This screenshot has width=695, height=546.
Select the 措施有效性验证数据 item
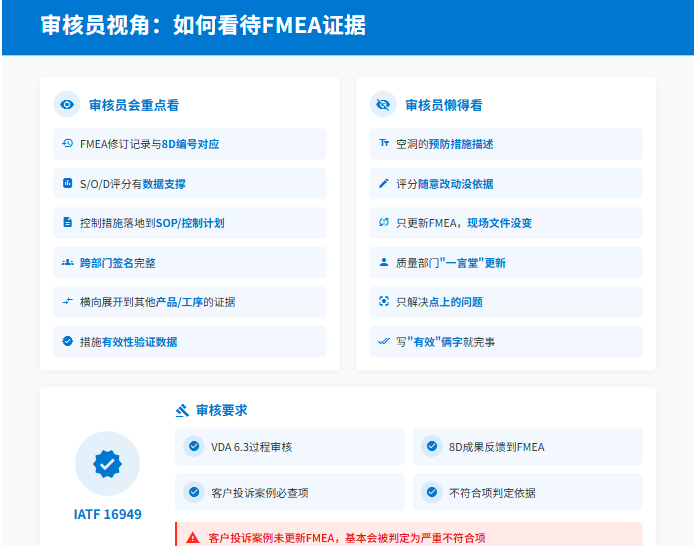189,342
